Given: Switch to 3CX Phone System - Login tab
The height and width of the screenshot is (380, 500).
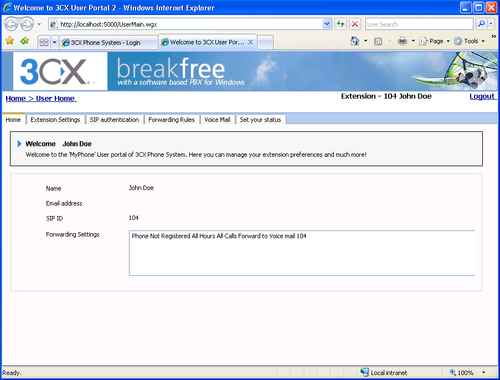Looking at the screenshot, I should click(108, 43).
